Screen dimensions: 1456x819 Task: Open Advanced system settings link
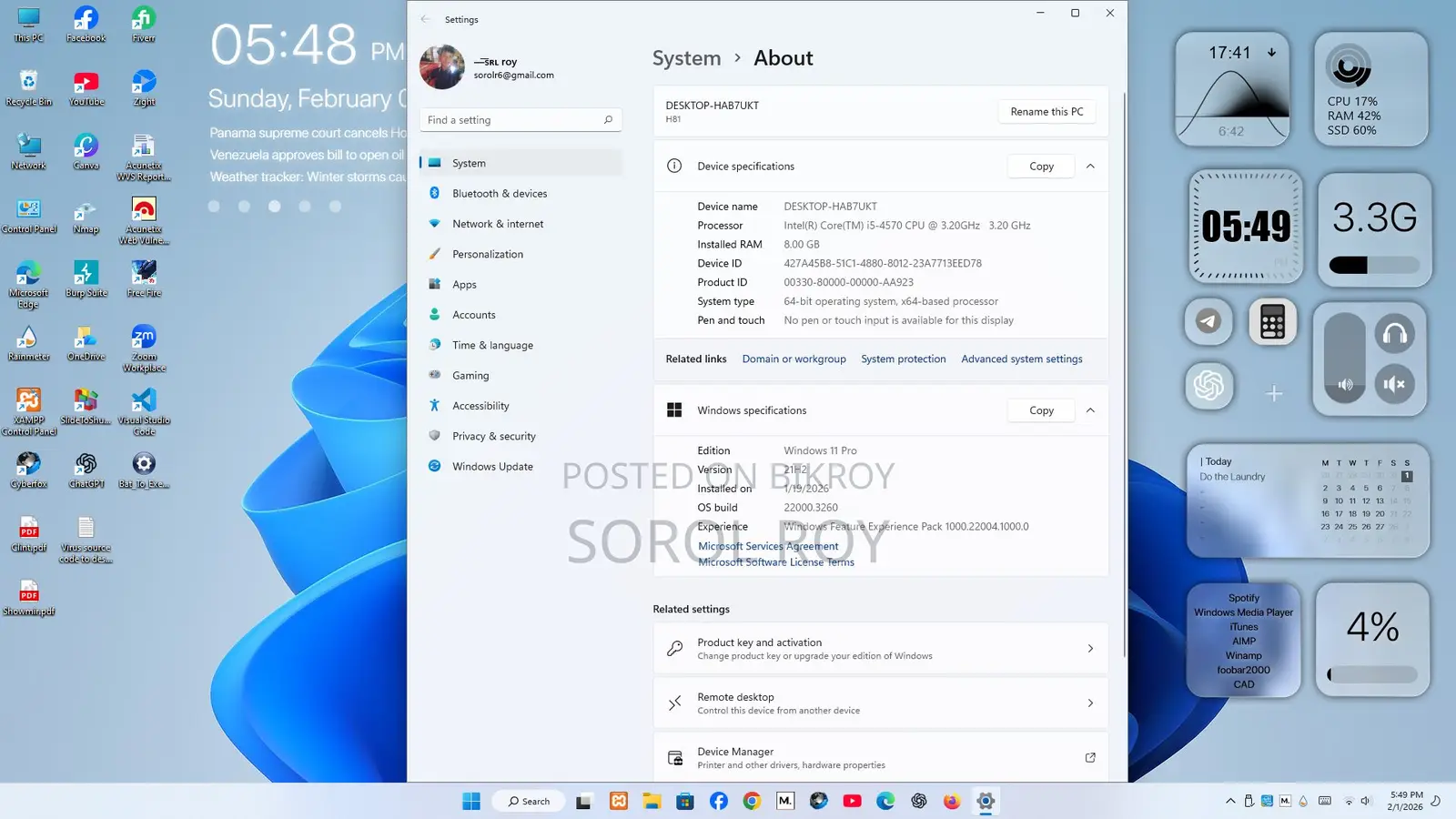pos(1022,359)
